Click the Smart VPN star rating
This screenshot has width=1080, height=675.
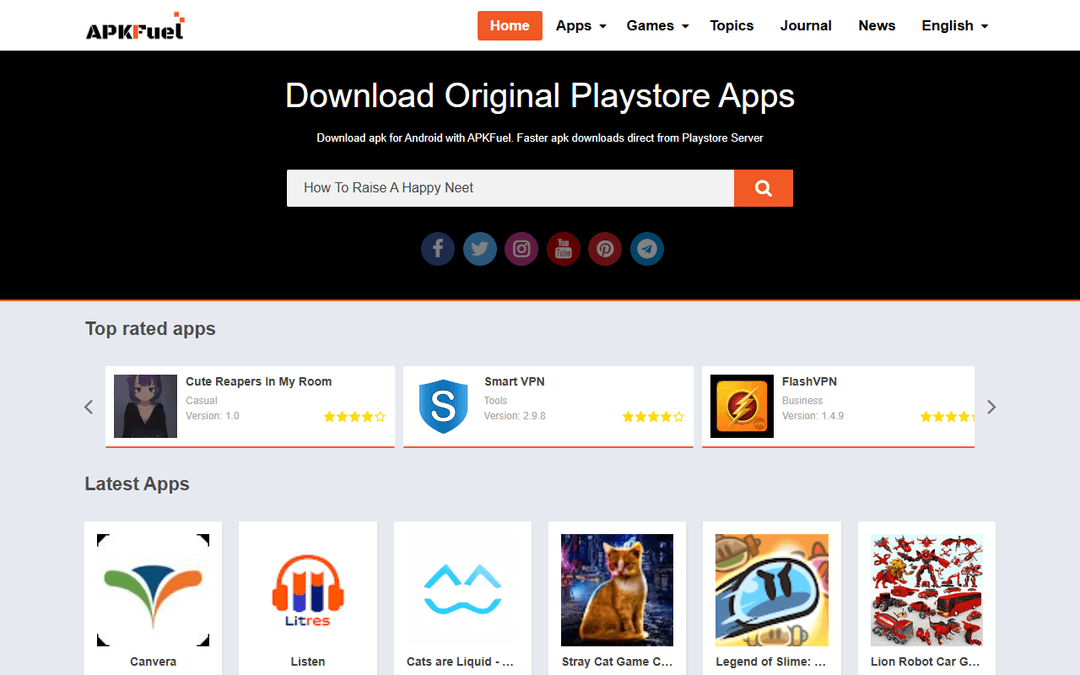pos(653,417)
